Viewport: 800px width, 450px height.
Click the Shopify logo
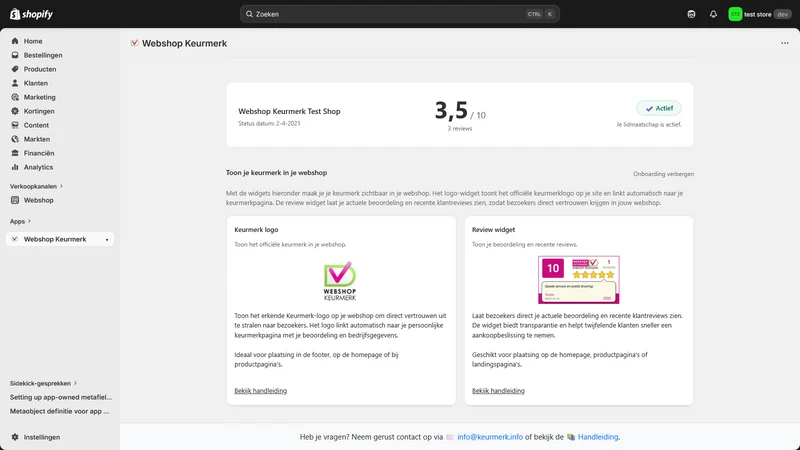pos(31,14)
